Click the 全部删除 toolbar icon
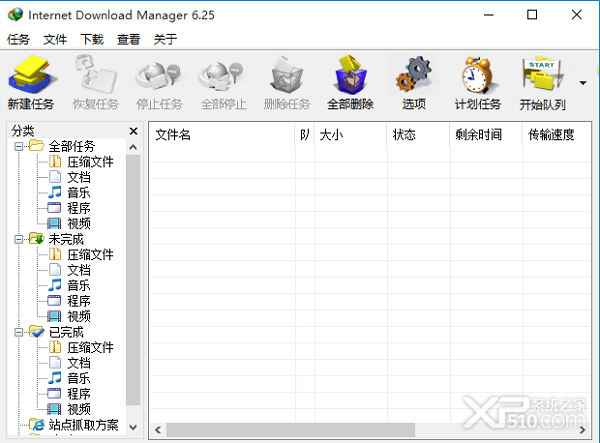The height and width of the screenshot is (443, 600). (x=350, y=75)
